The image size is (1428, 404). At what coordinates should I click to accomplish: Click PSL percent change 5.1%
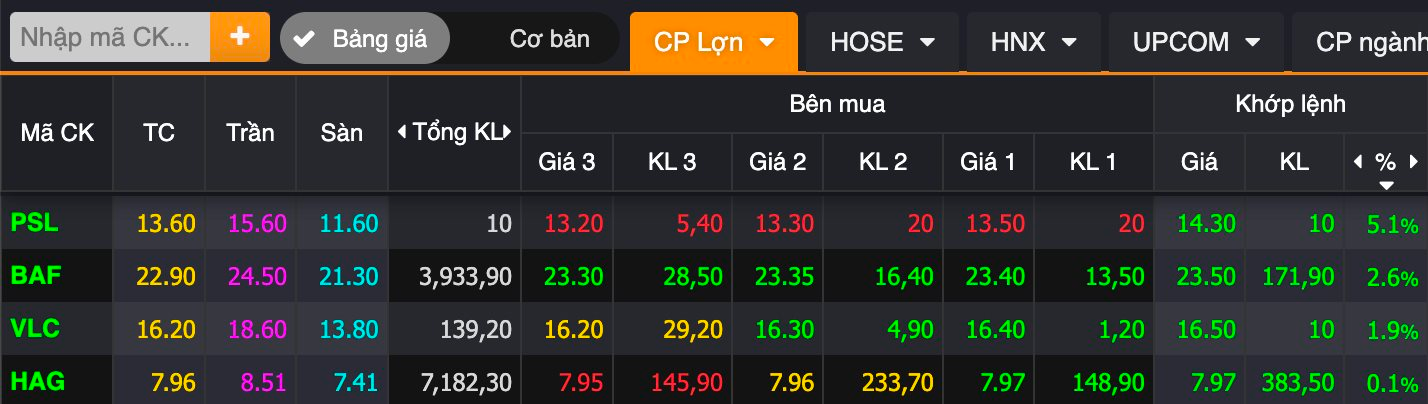tap(1393, 224)
